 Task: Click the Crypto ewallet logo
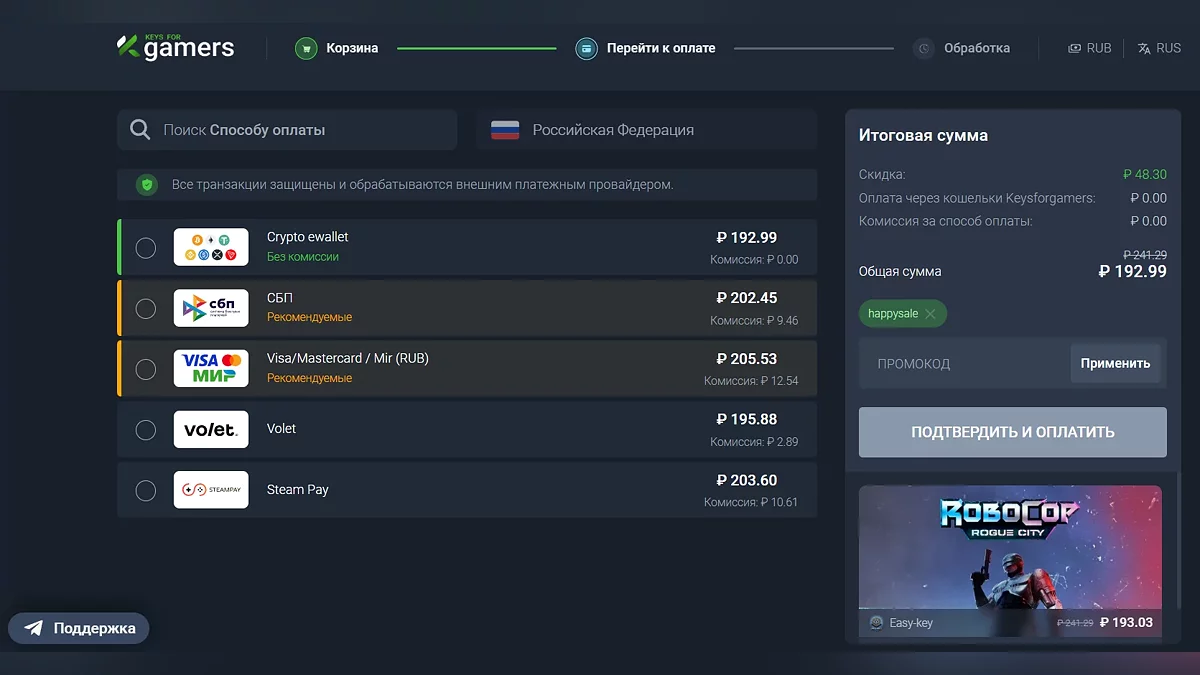pyautogui.click(x=211, y=247)
